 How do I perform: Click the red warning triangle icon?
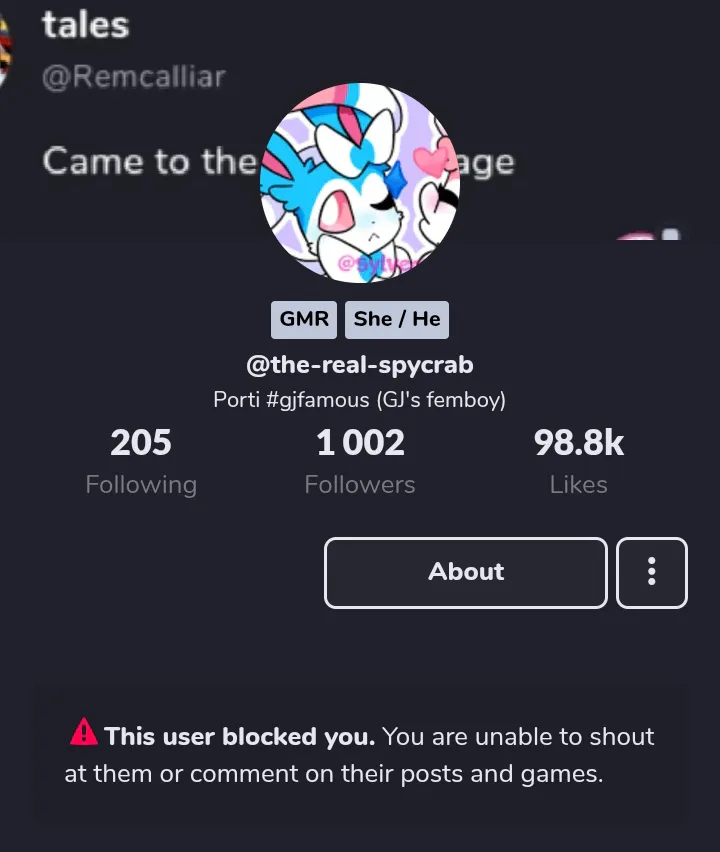[x=84, y=734]
